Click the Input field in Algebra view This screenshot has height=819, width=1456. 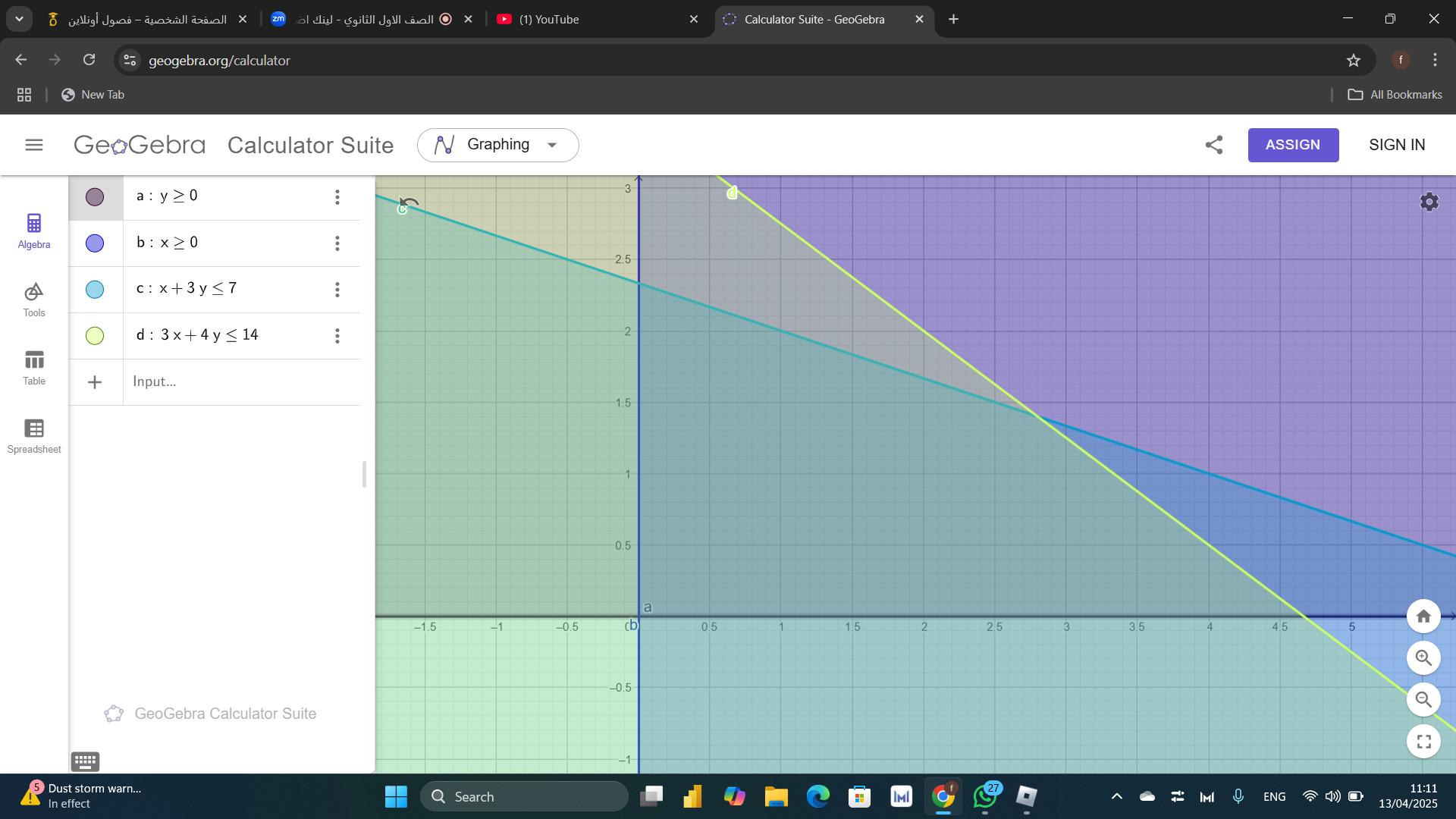point(241,382)
